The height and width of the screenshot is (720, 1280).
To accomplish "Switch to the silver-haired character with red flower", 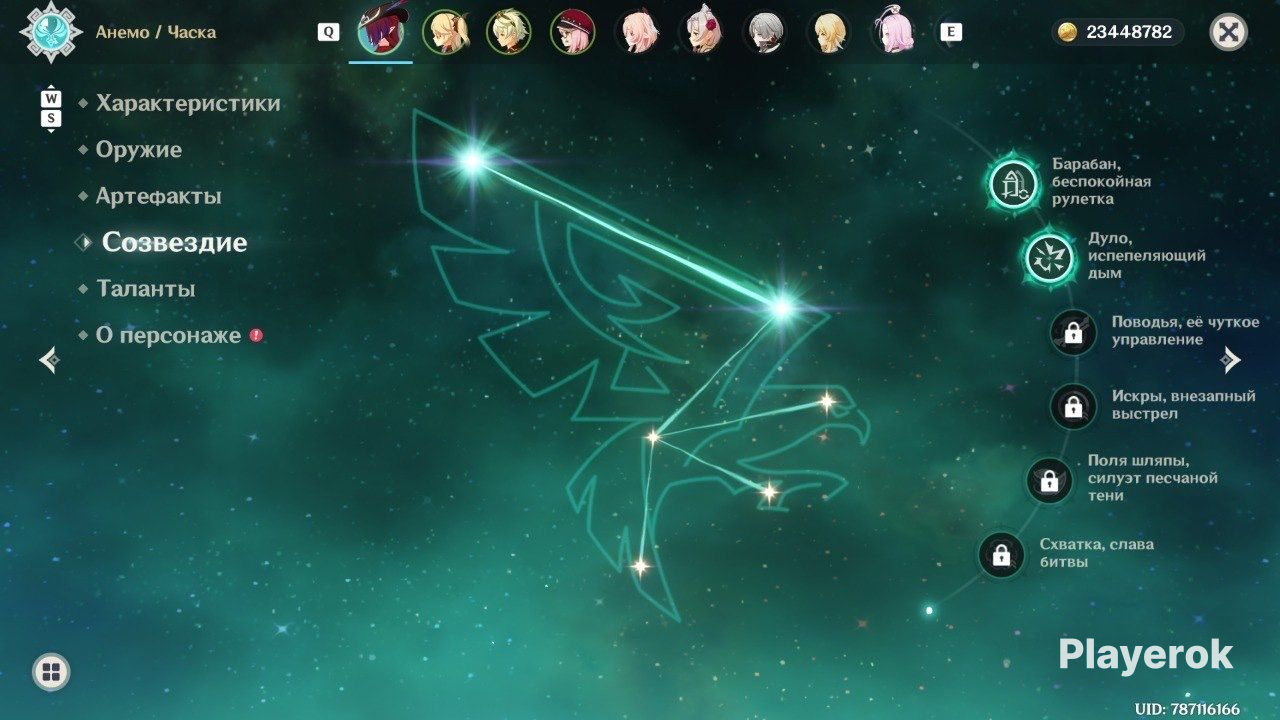I will (701, 32).
